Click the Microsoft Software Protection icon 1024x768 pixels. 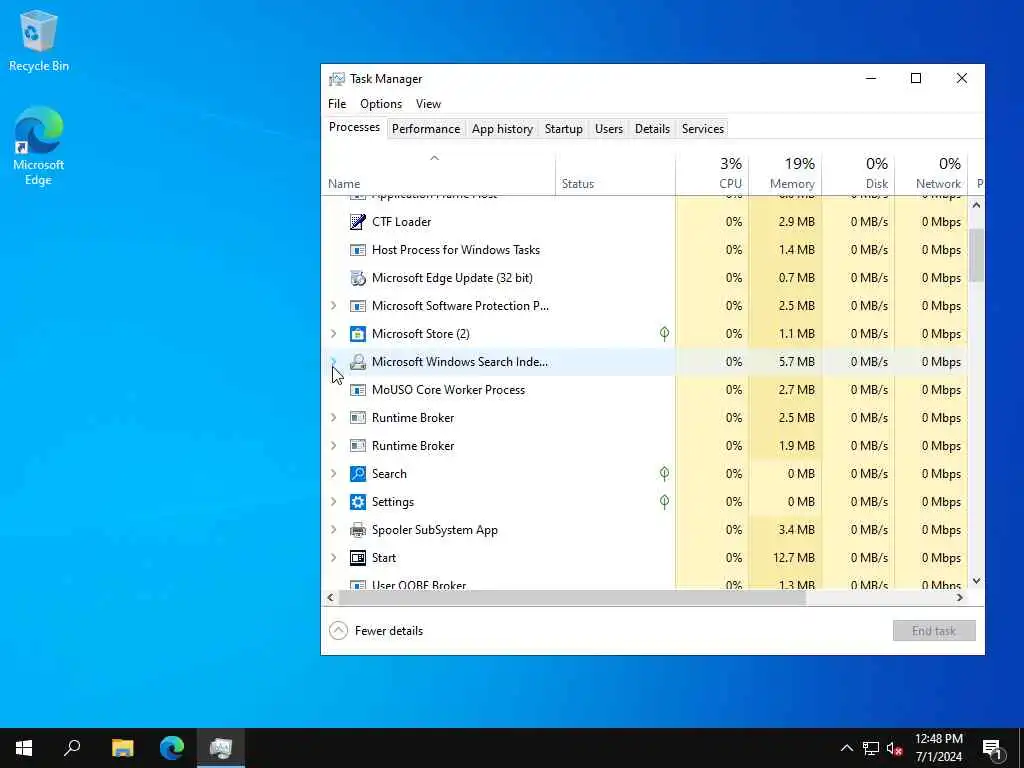357,306
